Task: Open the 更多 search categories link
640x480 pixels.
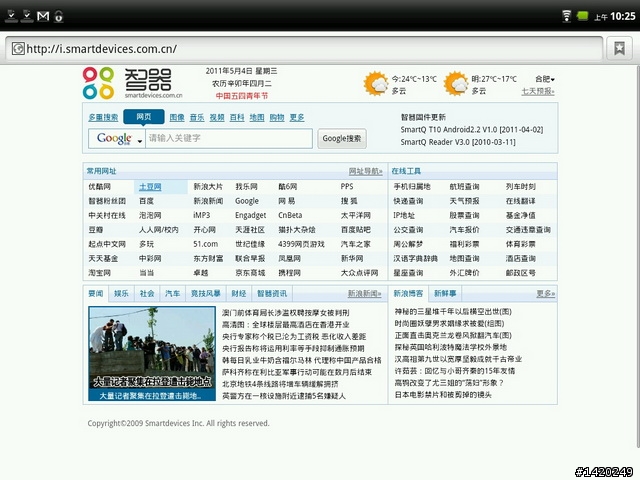Action: coord(297,118)
